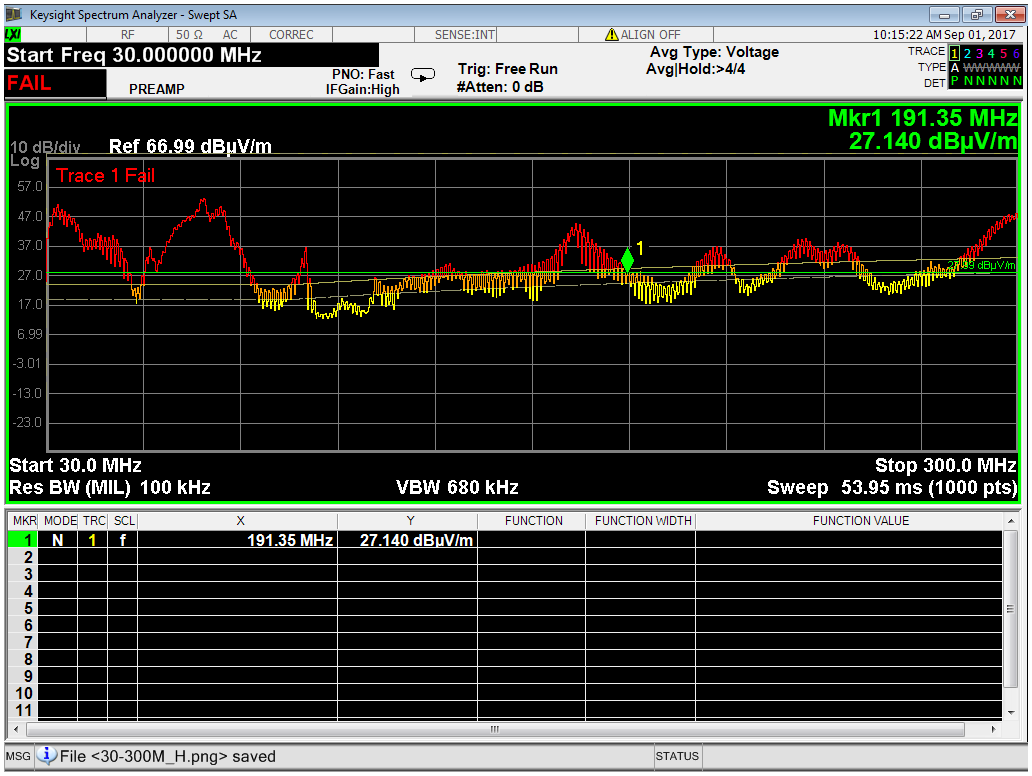This screenshot has width=1032, height=776.
Task: Click the marker table scroll down arrow
Action: (x=1010, y=712)
